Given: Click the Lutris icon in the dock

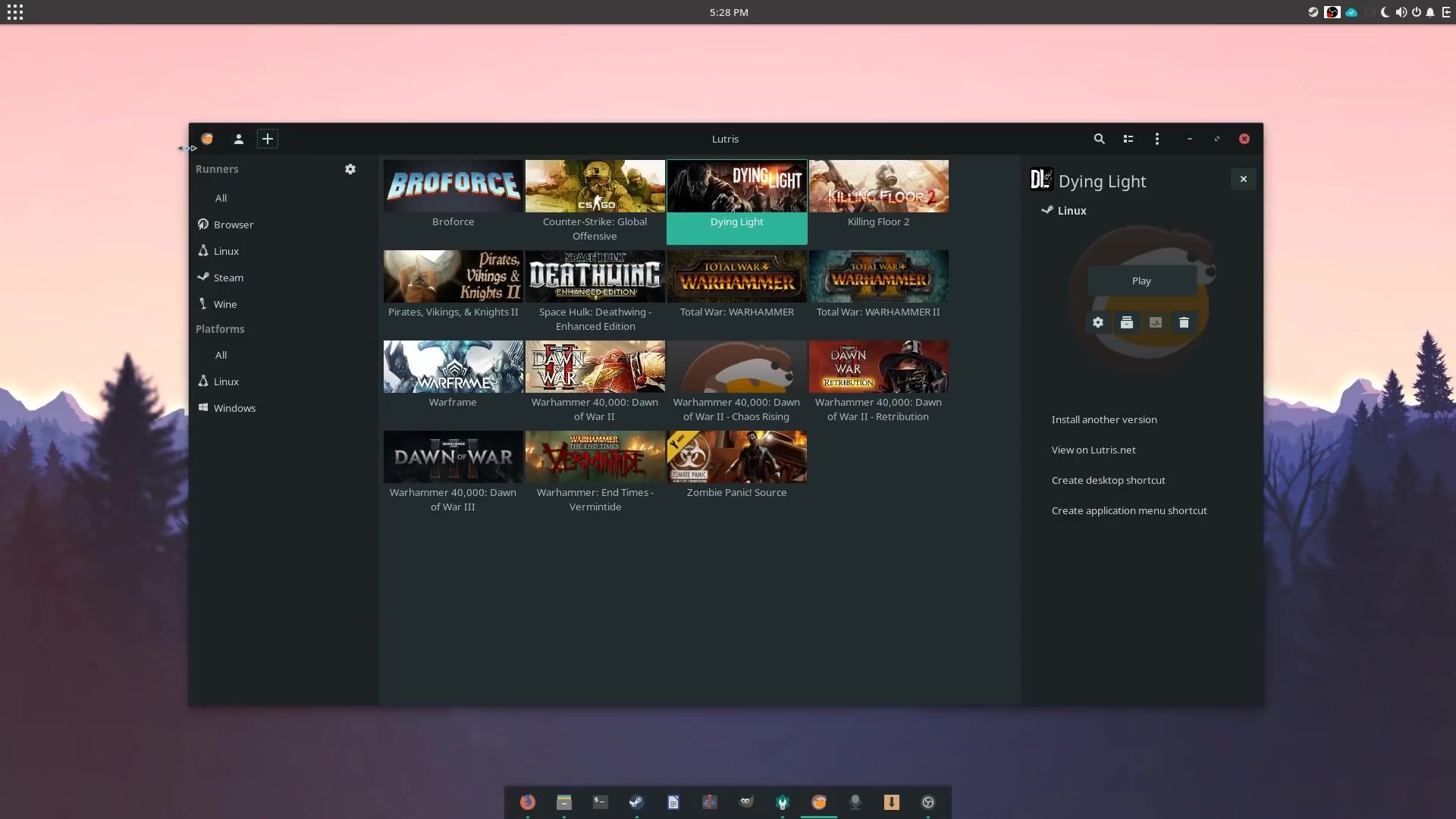Looking at the screenshot, I should point(819,802).
